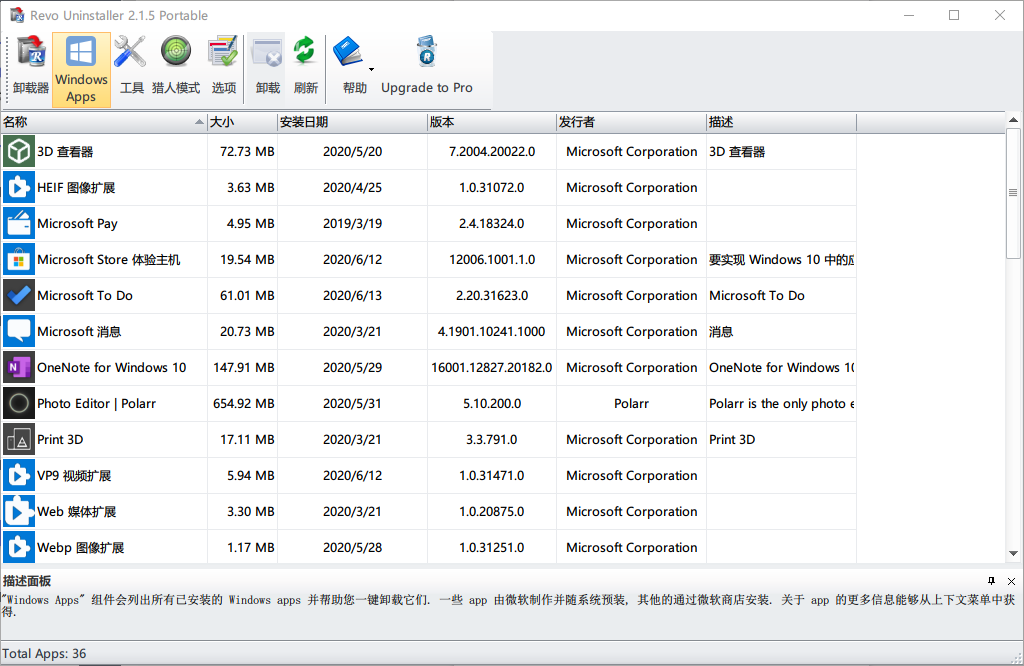Select the Microsoft 消息 chat icon

pos(19,332)
